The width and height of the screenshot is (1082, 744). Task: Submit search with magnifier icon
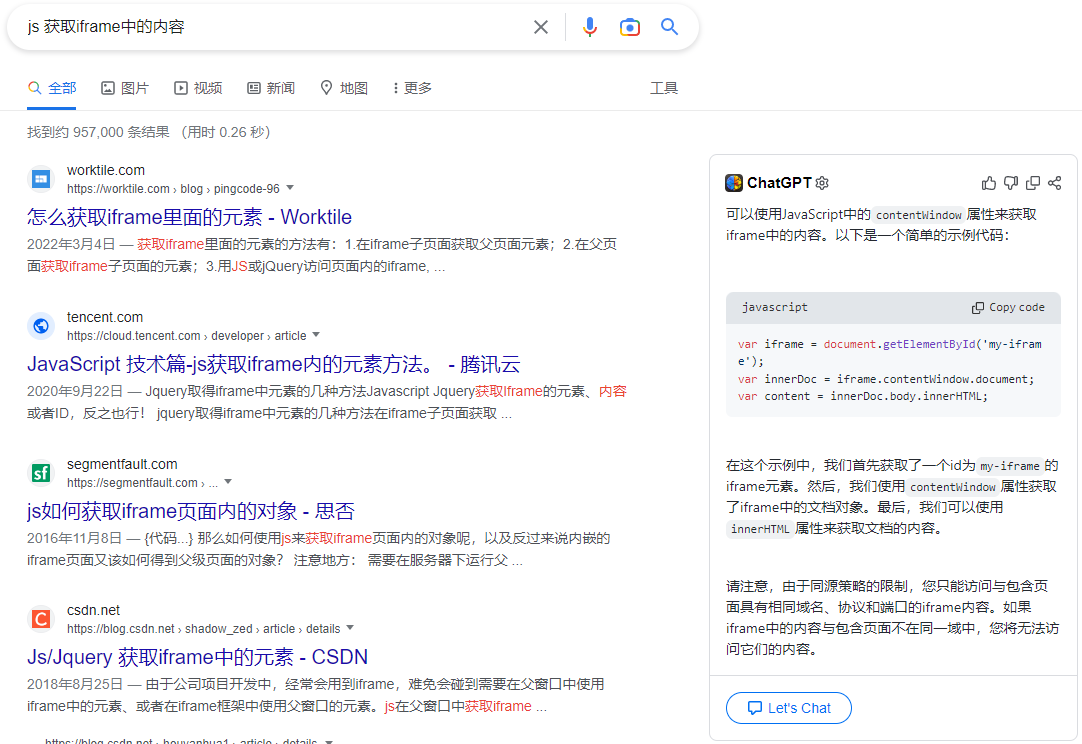[669, 27]
